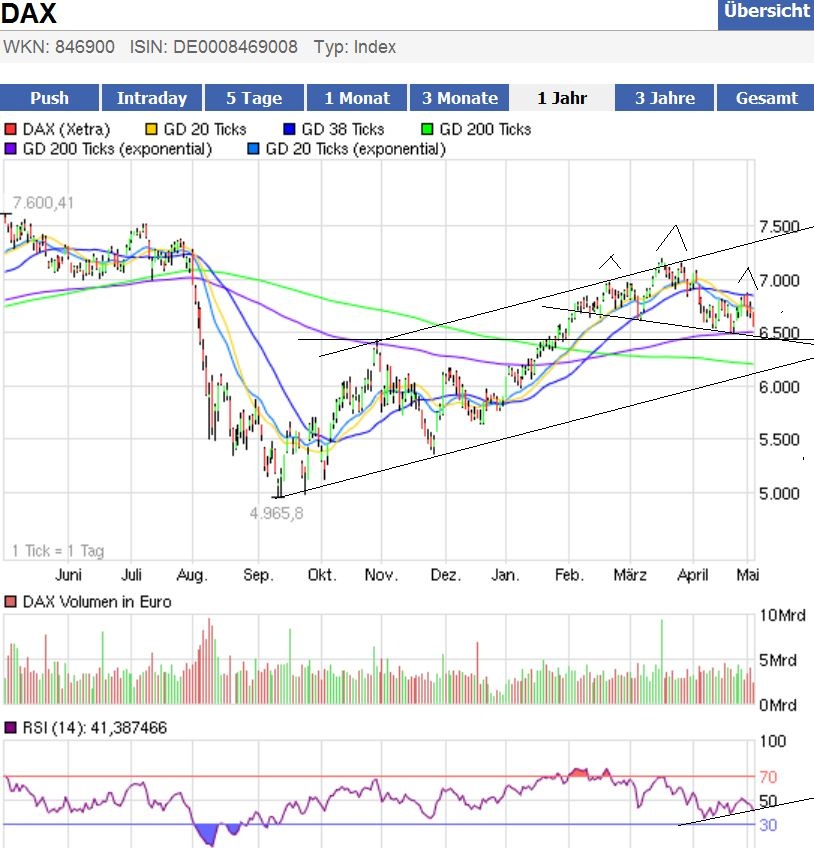Click the Dez. month axis label
The height and width of the screenshot is (848, 814).
(x=446, y=575)
